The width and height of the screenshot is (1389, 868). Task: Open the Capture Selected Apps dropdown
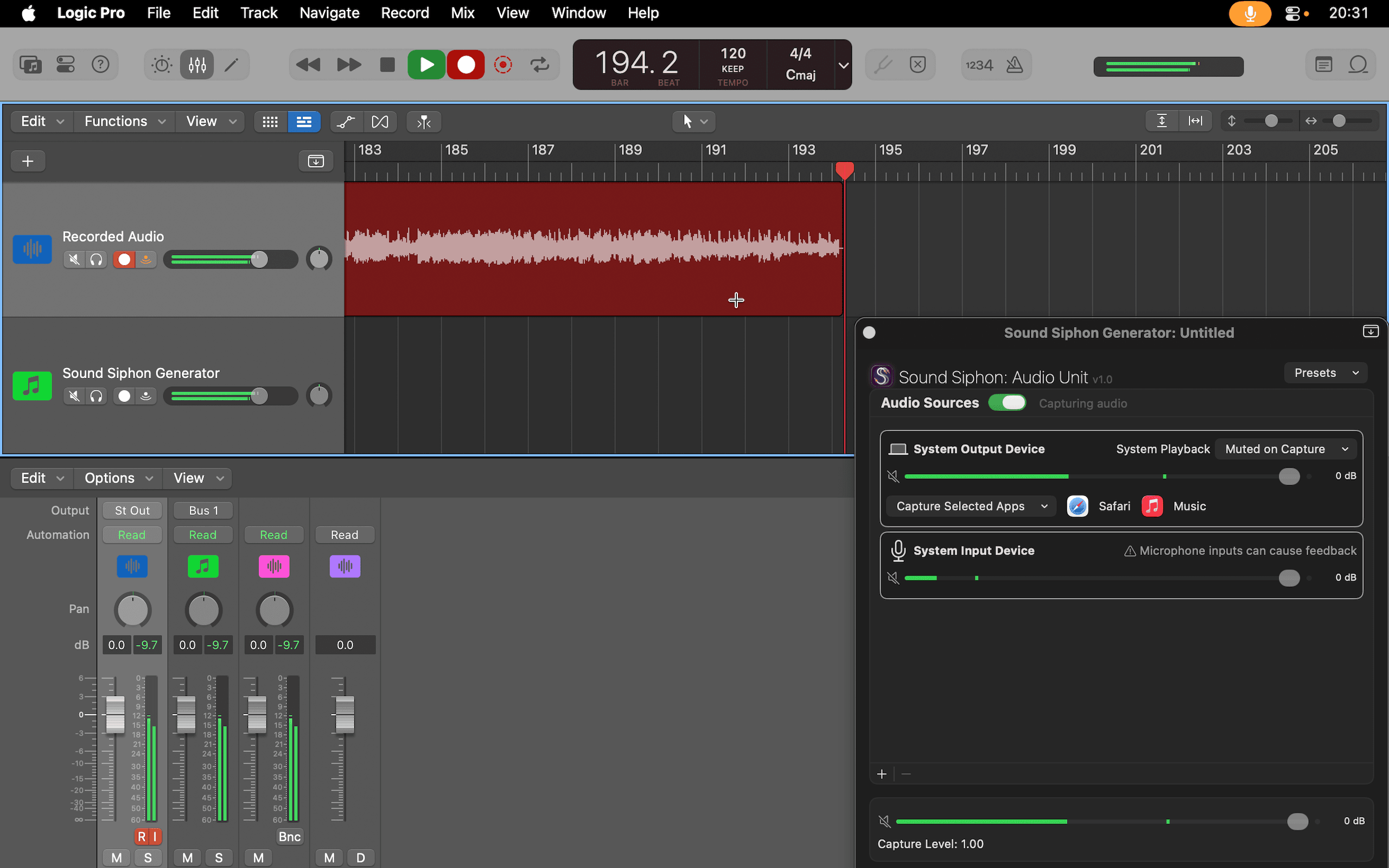coord(971,506)
